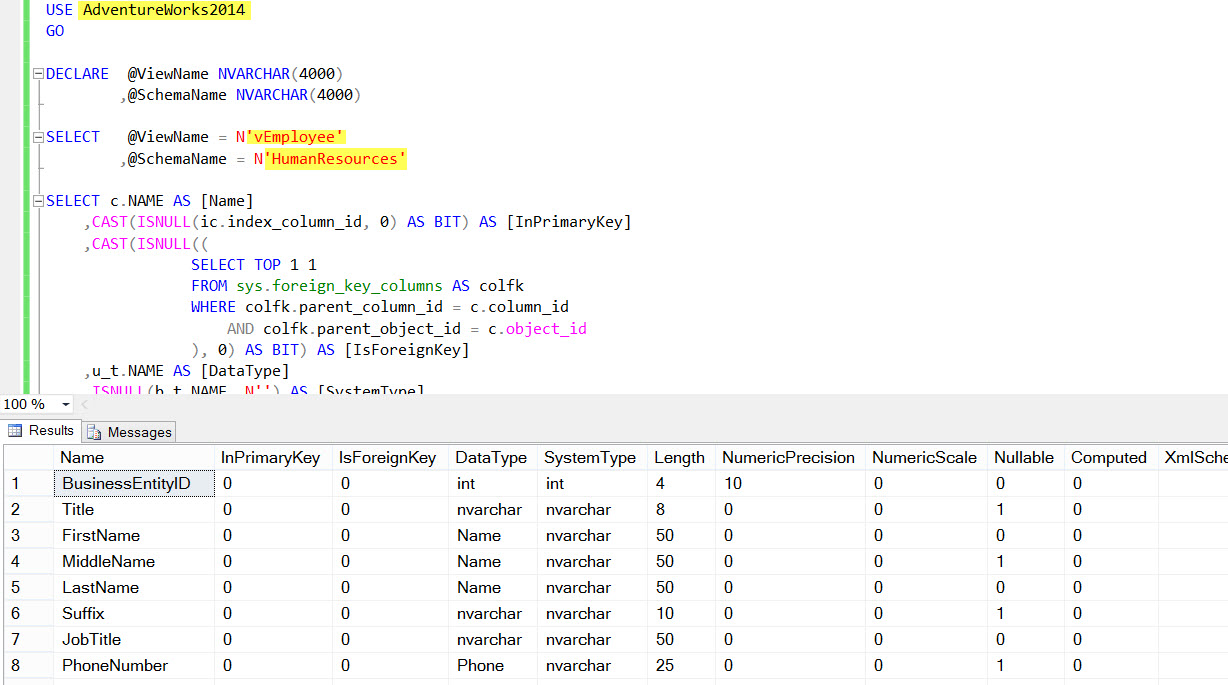The width and height of the screenshot is (1228, 685).
Task: Select the BusinessEntityID cell
Action: click(134, 484)
